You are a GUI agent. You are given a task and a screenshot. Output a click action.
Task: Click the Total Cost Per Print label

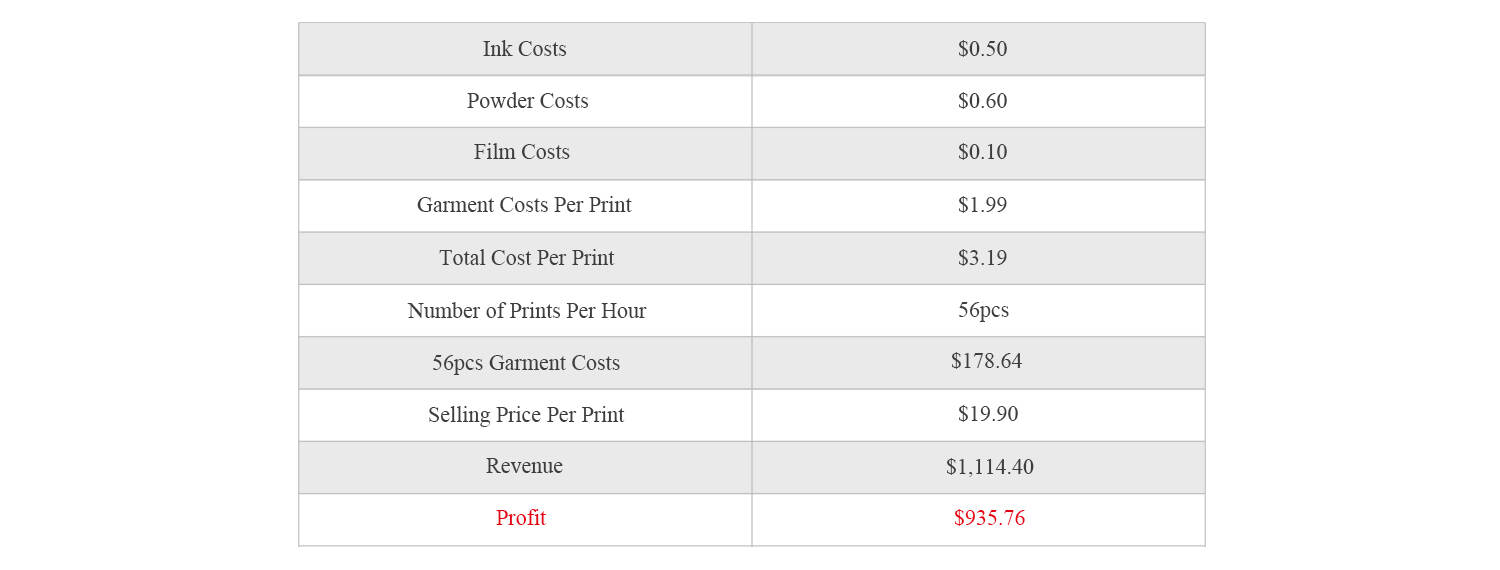tap(527, 258)
